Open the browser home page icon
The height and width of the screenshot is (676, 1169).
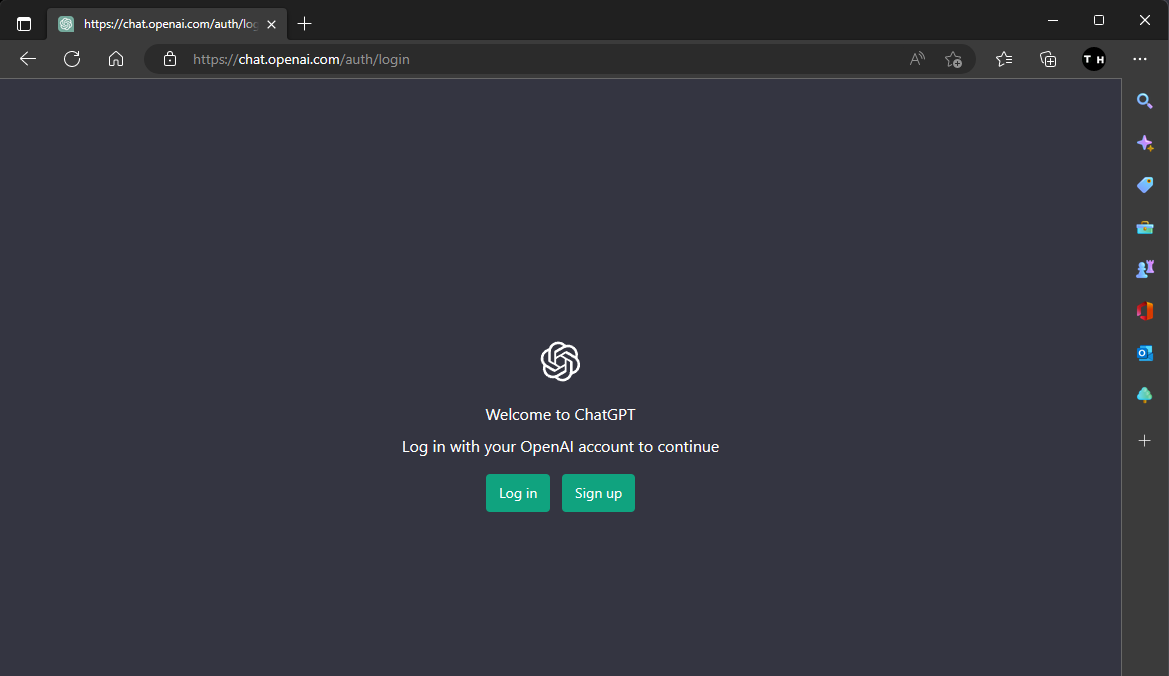point(116,59)
